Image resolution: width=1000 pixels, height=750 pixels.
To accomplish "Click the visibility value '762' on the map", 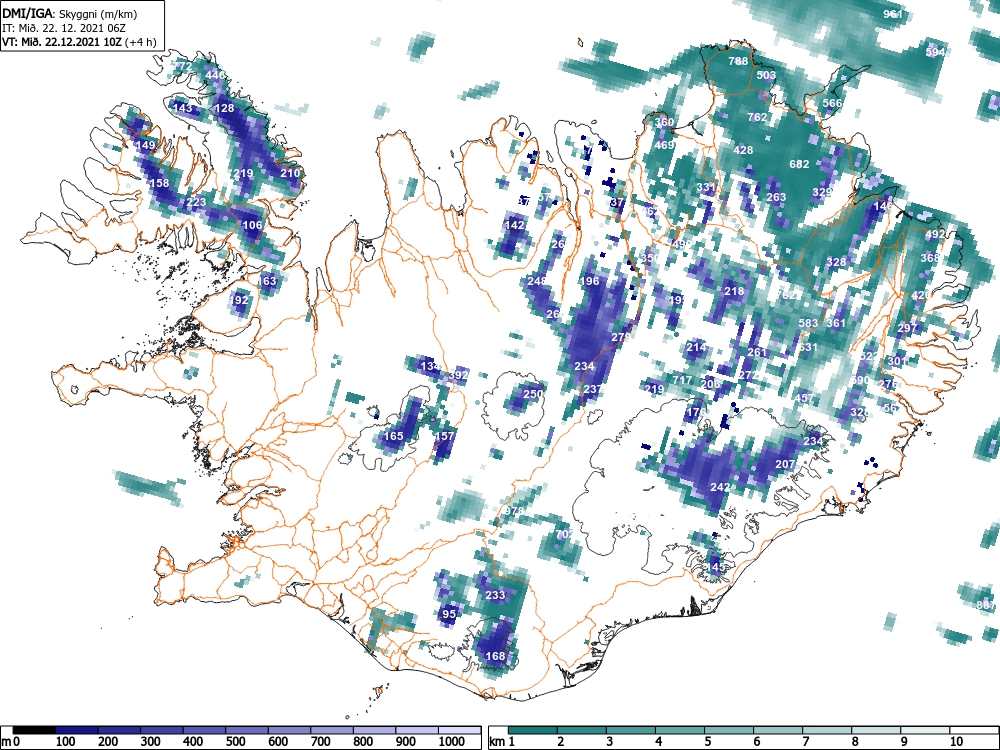I will [757, 117].
